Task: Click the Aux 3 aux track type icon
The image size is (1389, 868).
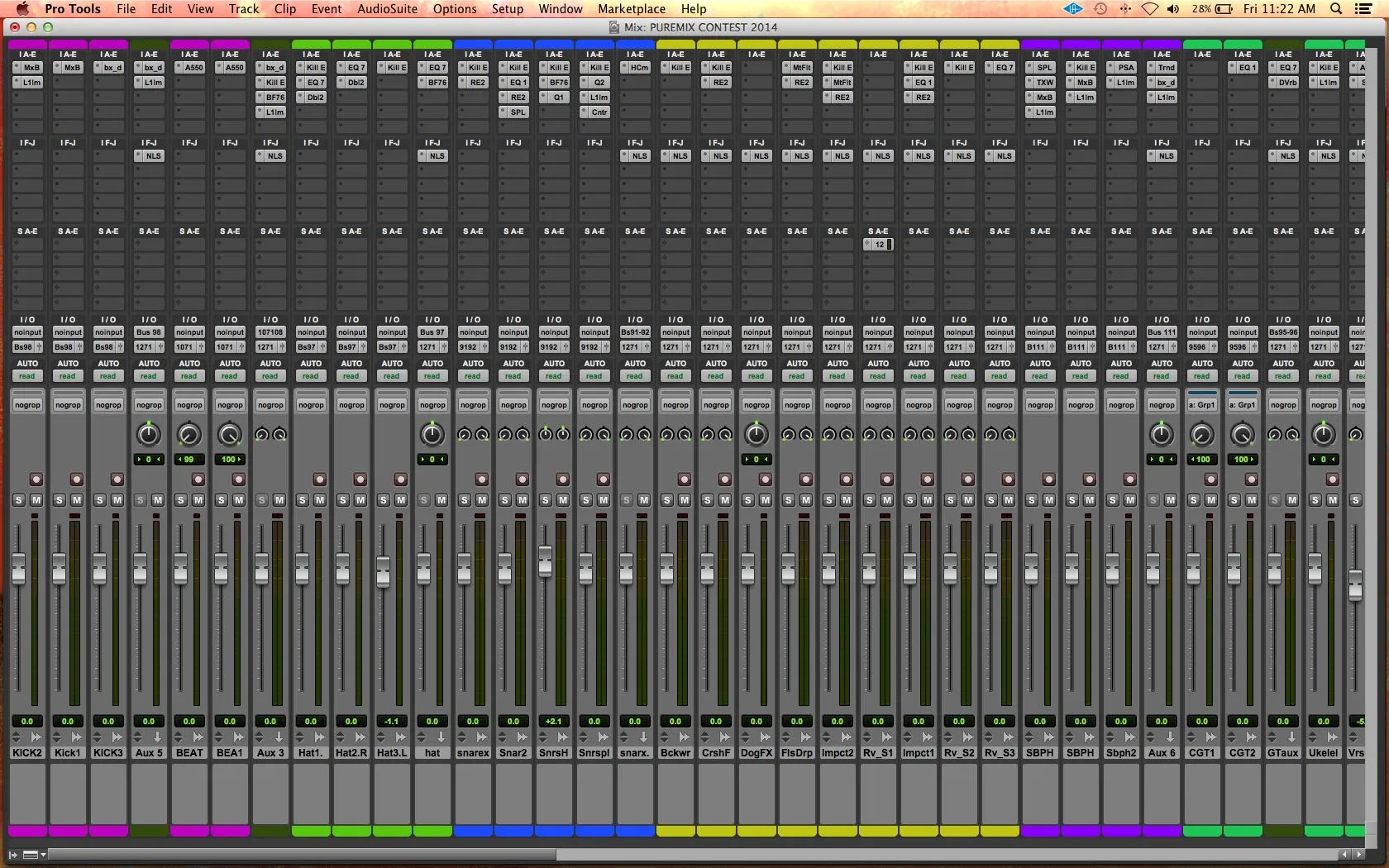Action: coord(279,737)
